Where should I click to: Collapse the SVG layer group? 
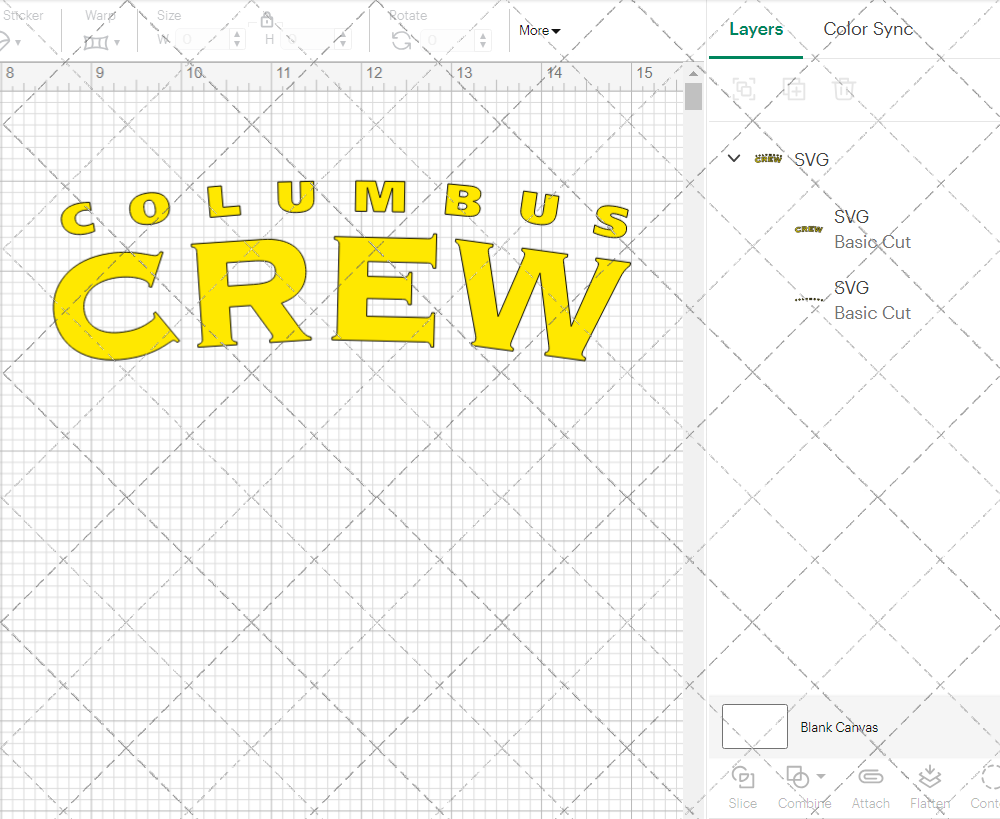pyautogui.click(x=733, y=158)
